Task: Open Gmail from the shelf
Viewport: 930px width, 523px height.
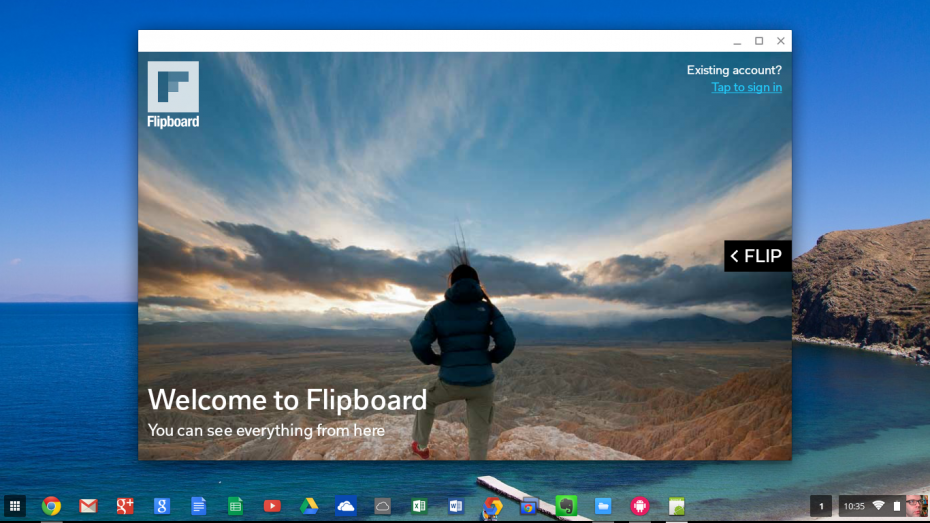Action: 88,506
